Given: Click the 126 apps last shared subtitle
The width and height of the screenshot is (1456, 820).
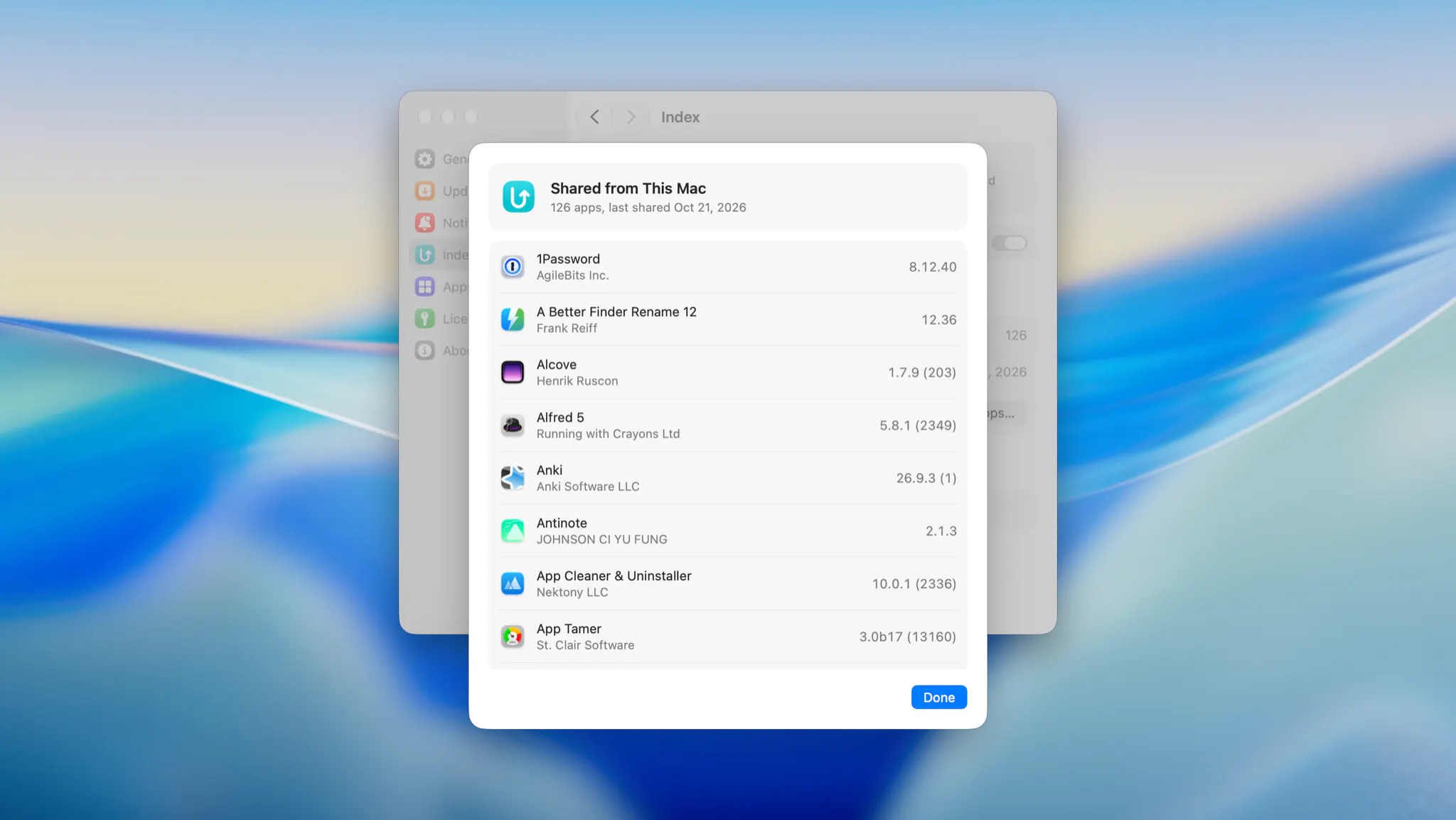Looking at the screenshot, I should point(648,208).
